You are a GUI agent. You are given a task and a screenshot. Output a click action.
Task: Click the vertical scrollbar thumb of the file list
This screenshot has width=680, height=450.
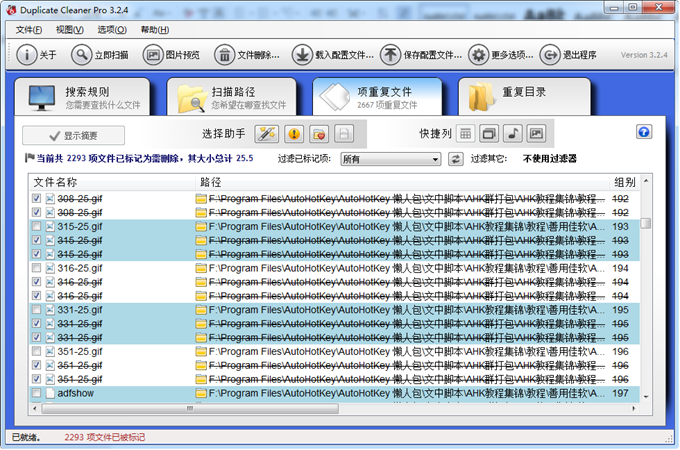tap(646, 223)
